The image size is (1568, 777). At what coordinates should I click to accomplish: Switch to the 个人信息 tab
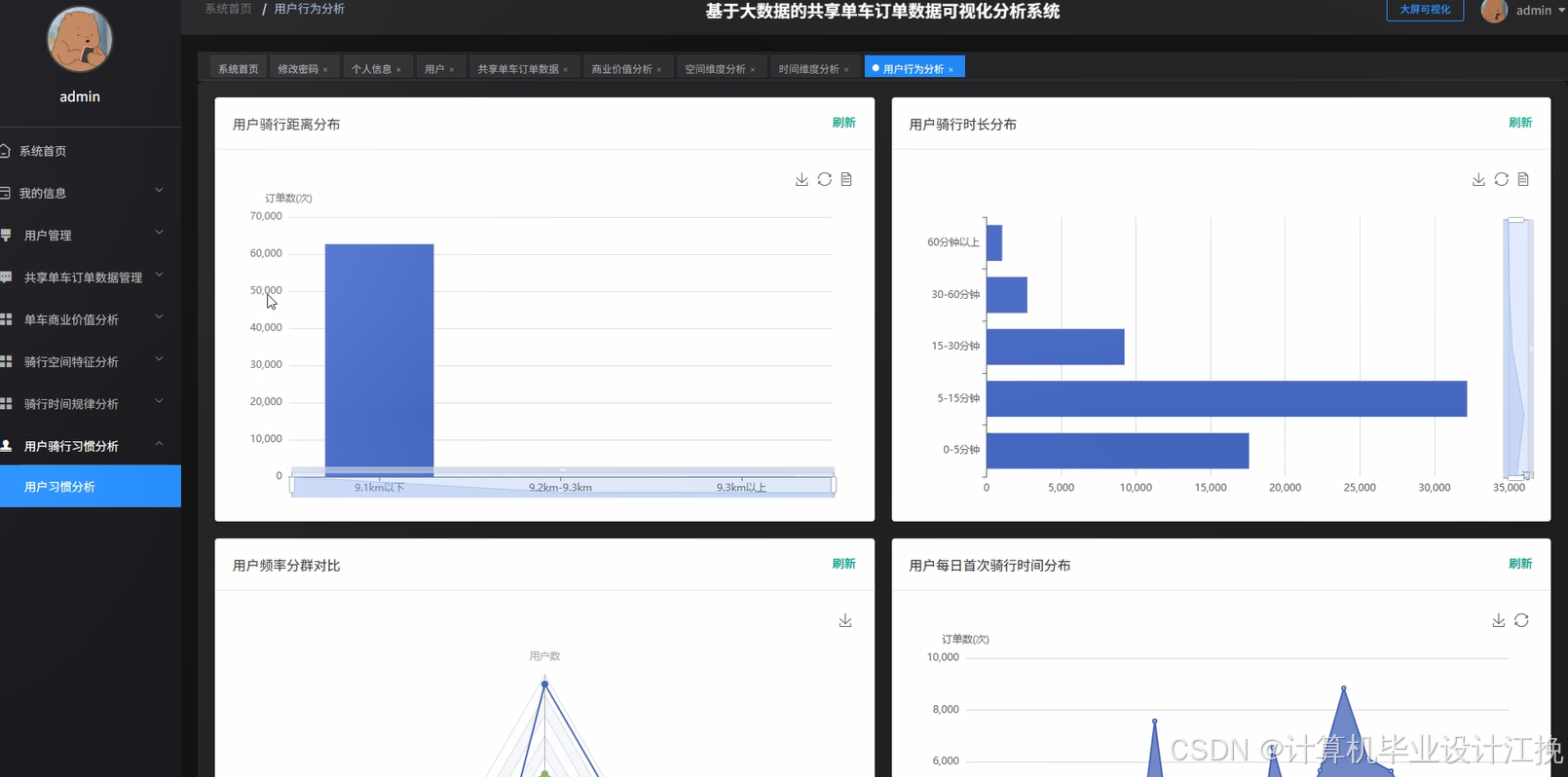(371, 68)
